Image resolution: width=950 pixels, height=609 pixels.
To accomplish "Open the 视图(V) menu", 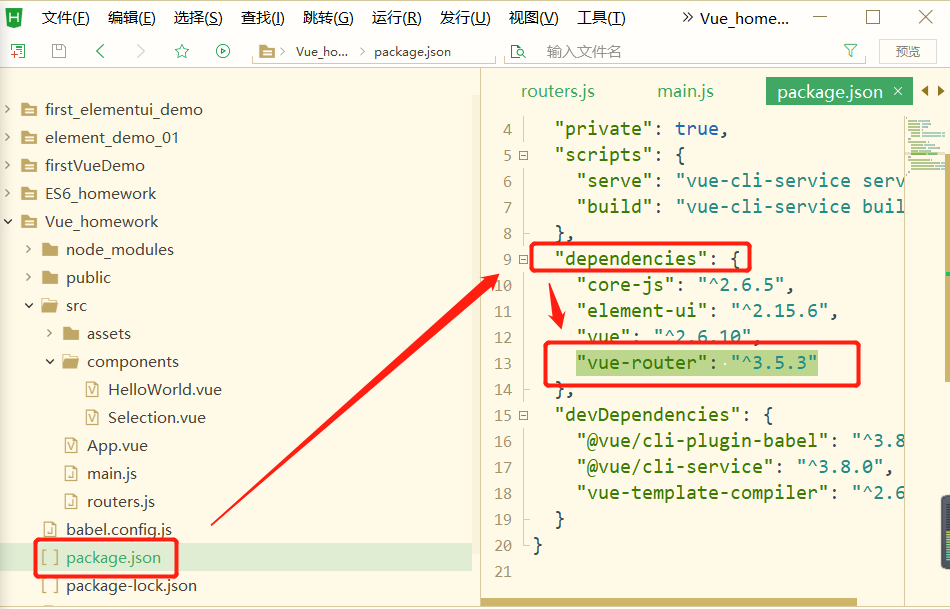I will [x=534, y=18].
